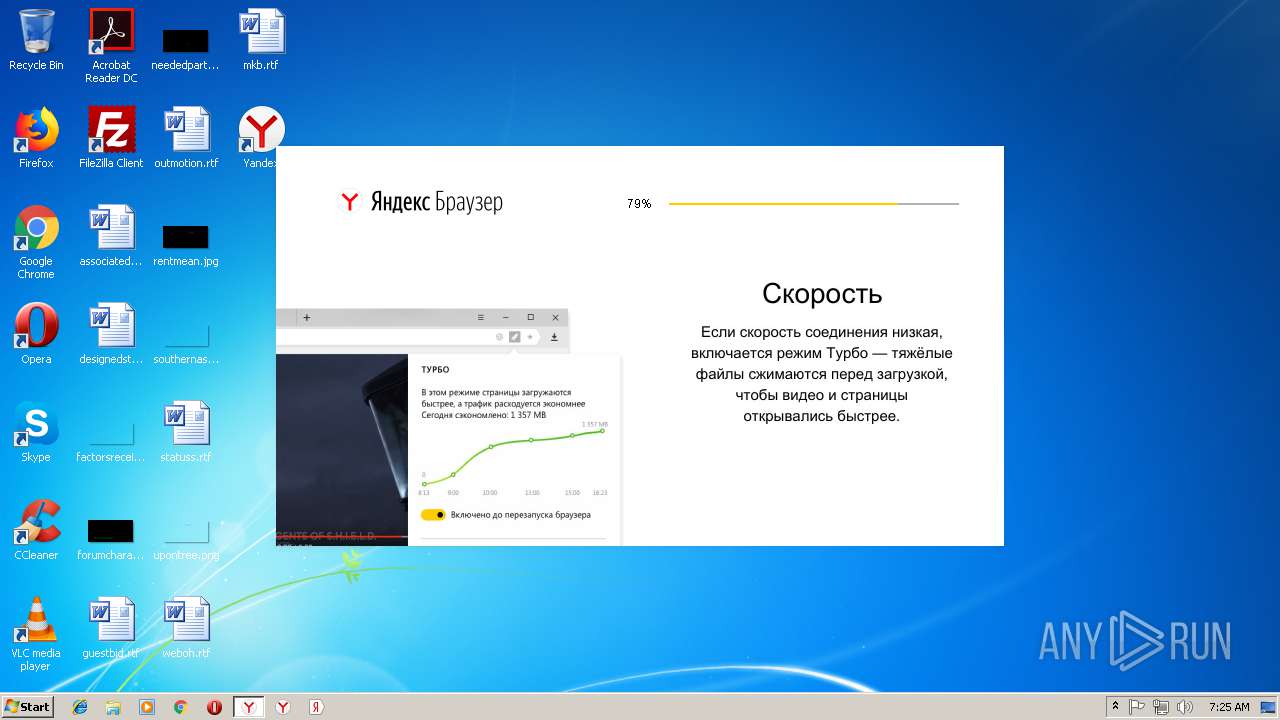Select the associated… document on desktop
Screen dimensions: 1280x720
coord(111,236)
